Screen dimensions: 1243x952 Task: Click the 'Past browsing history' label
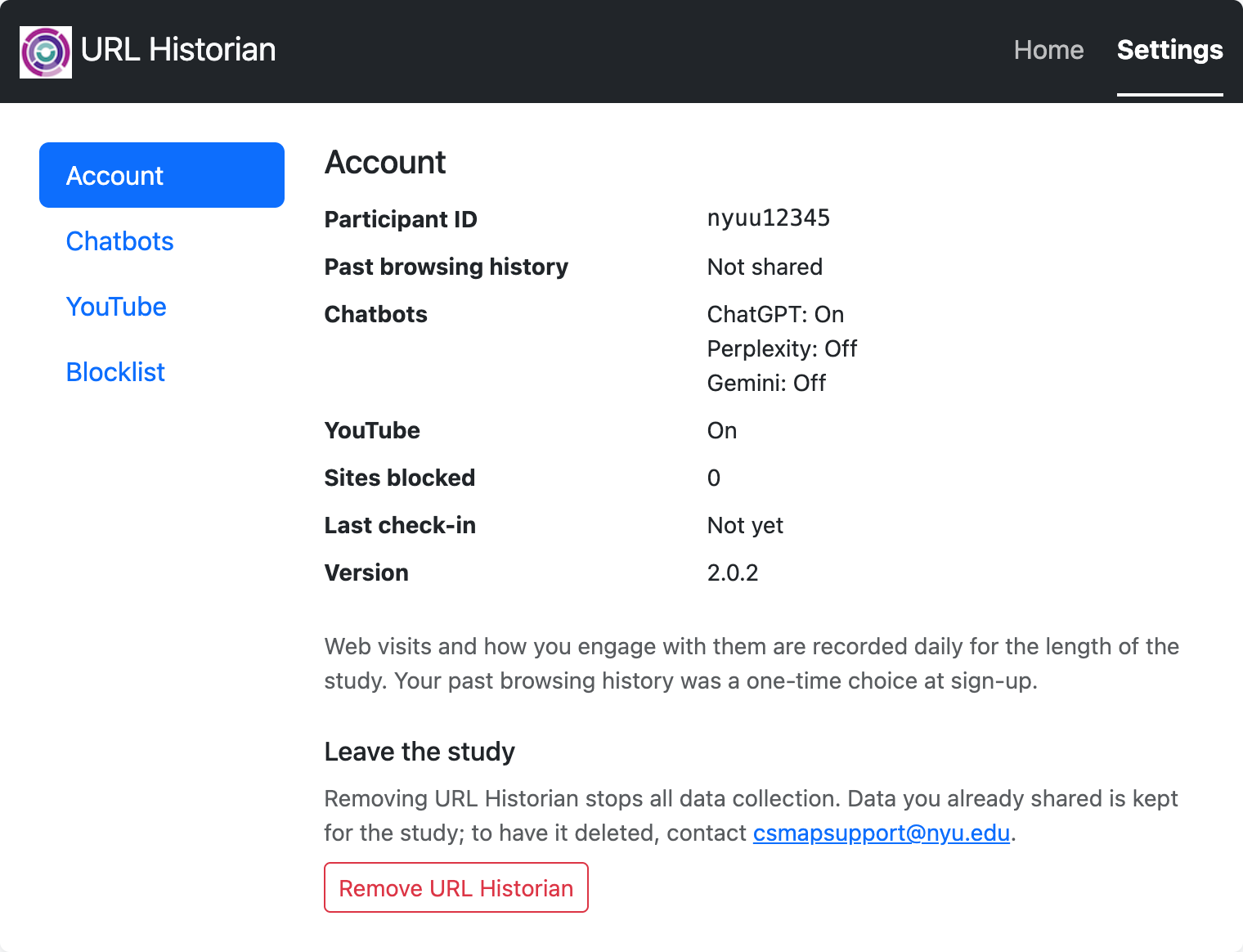pyautogui.click(x=446, y=267)
